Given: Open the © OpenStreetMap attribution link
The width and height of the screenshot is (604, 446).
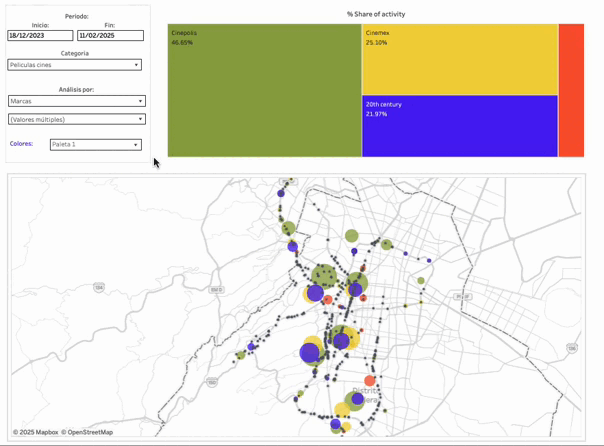Looking at the screenshot, I should 87,432.
